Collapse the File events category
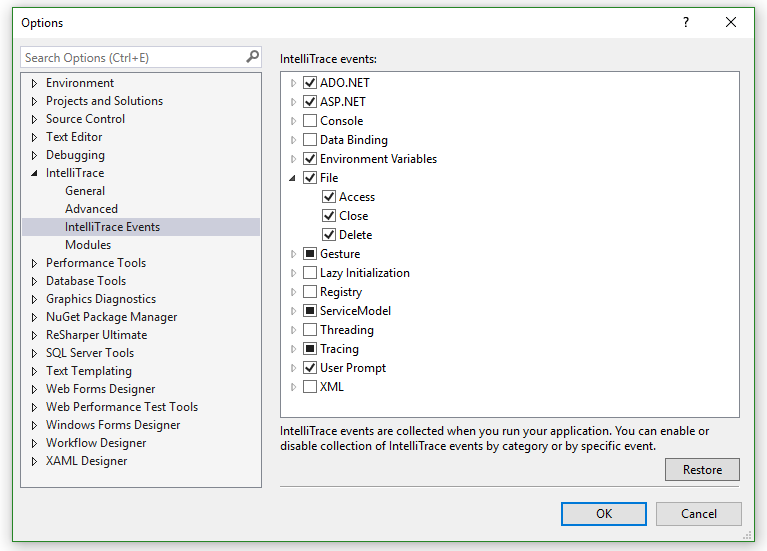The image size is (767, 551). [293, 178]
